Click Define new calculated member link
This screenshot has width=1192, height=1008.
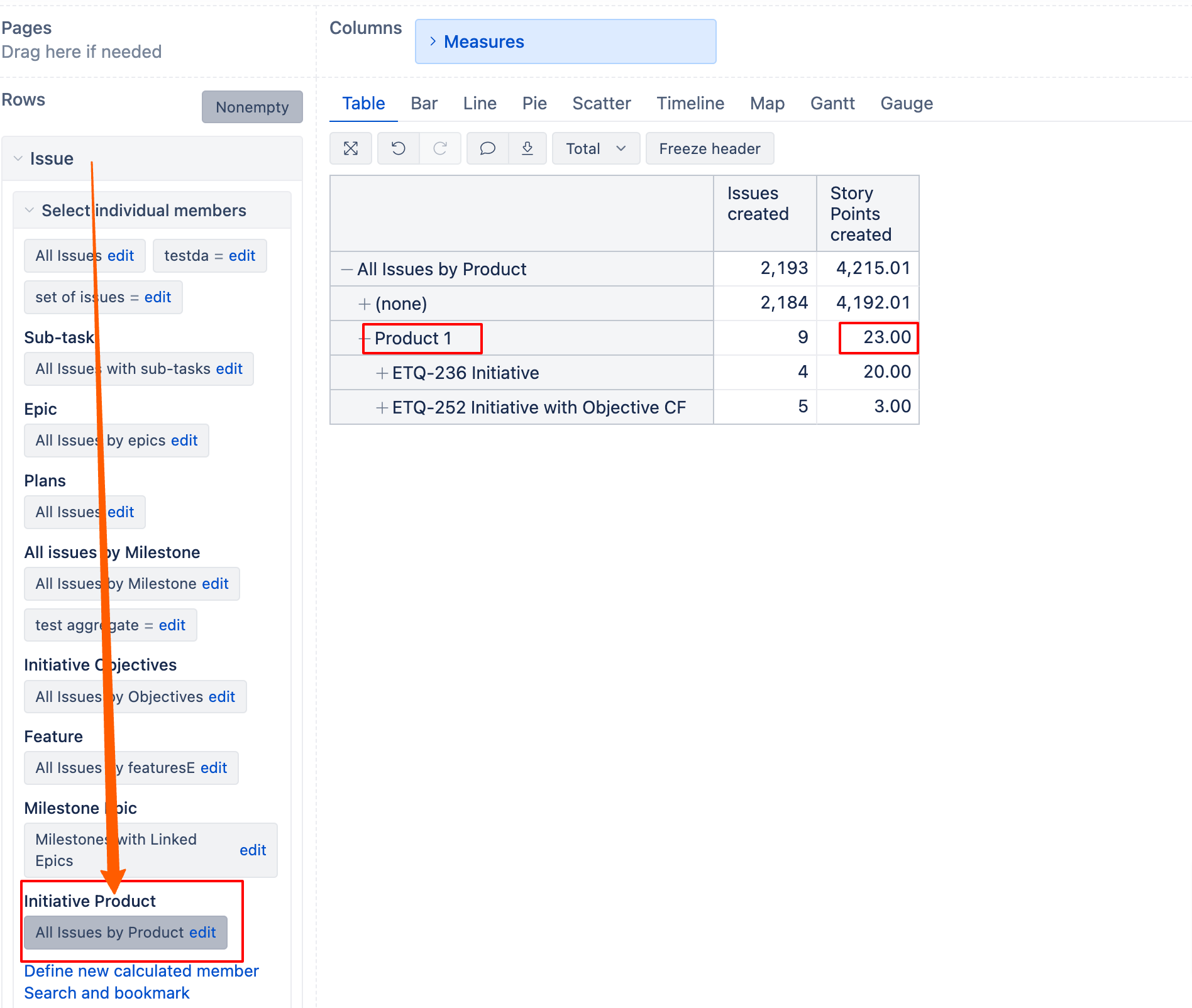[141, 971]
